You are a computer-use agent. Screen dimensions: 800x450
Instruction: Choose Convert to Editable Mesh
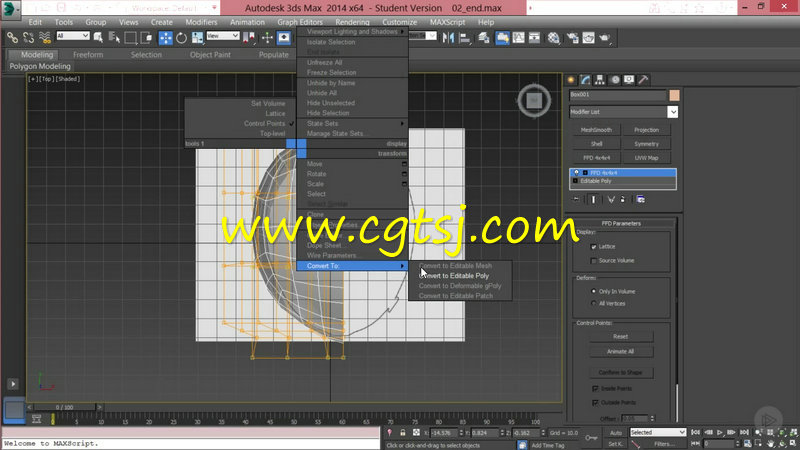click(x=455, y=266)
